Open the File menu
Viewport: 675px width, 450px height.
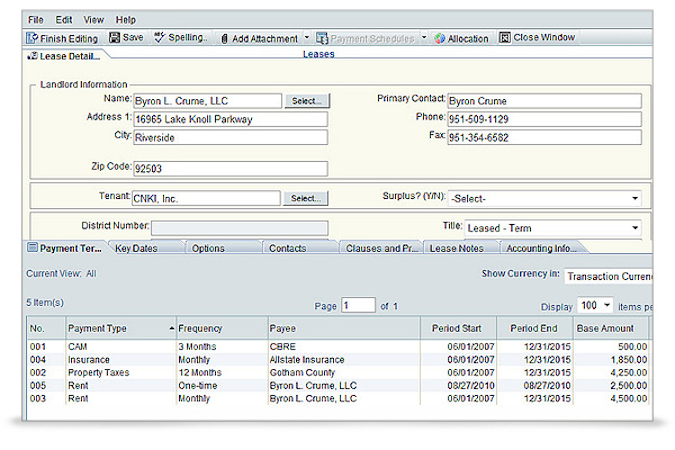[x=36, y=20]
